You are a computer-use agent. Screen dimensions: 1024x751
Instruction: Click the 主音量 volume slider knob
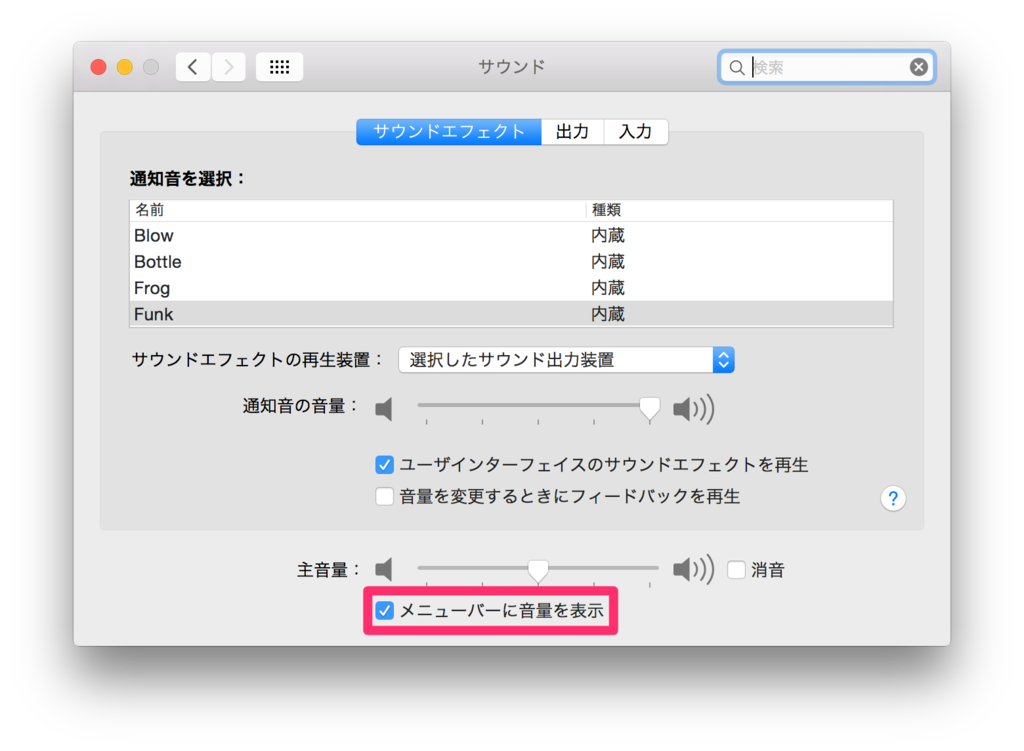click(538, 570)
